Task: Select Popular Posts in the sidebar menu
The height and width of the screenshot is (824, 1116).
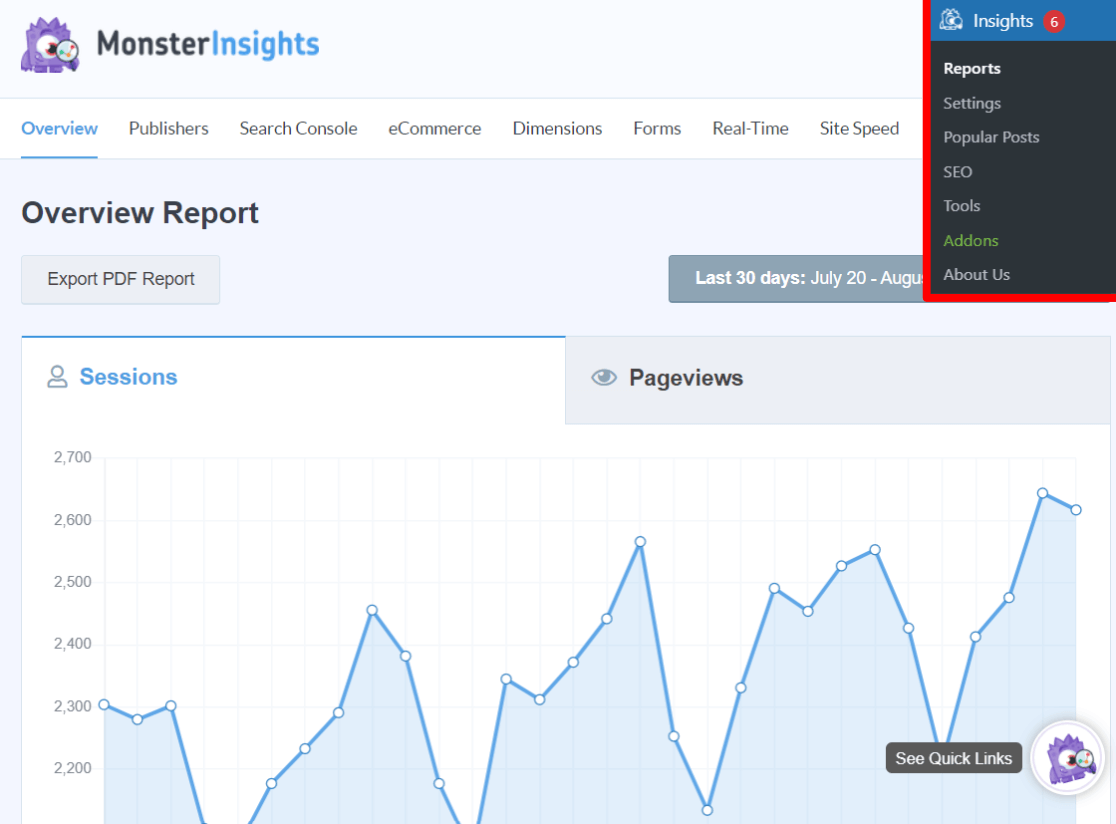Action: [991, 137]
